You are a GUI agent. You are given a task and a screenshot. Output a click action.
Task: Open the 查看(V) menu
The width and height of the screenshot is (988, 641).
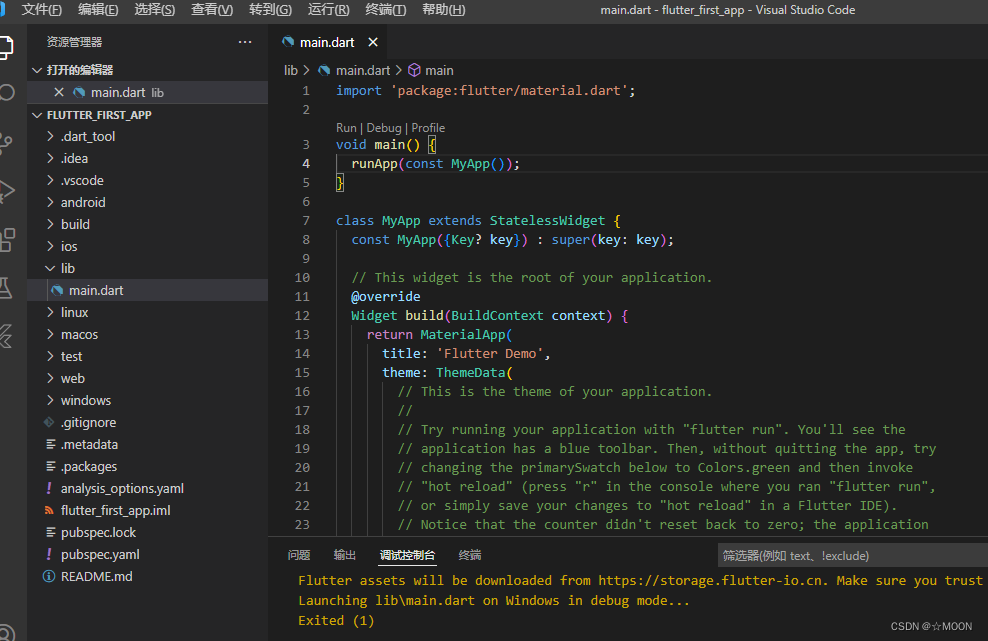click(212, 10)
